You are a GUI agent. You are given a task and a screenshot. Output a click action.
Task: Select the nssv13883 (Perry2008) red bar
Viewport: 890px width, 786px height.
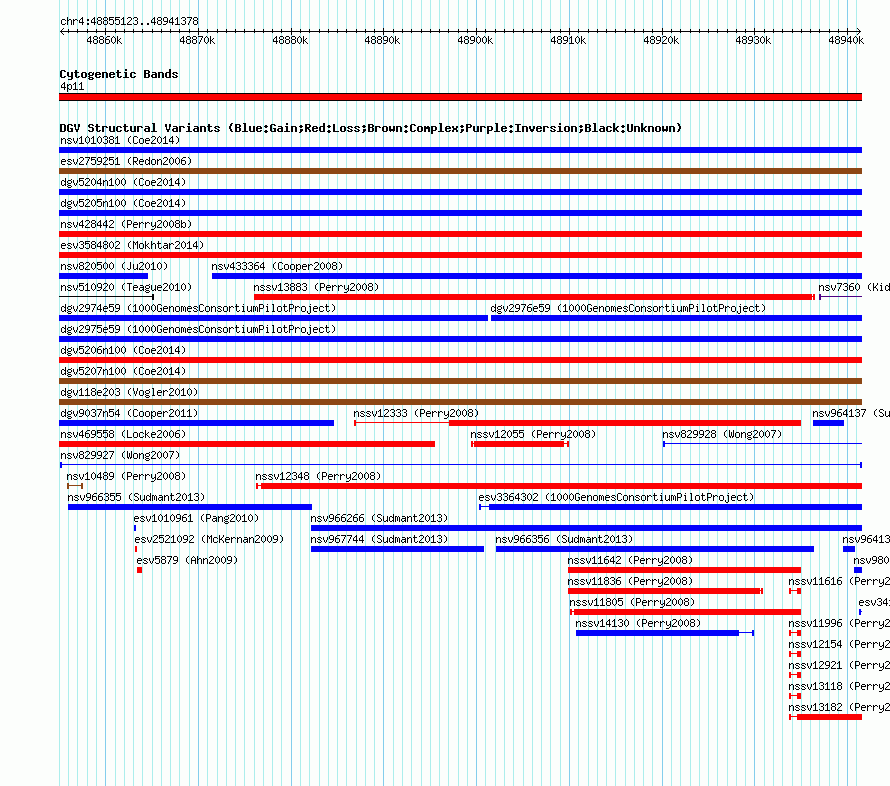[534, 297]
